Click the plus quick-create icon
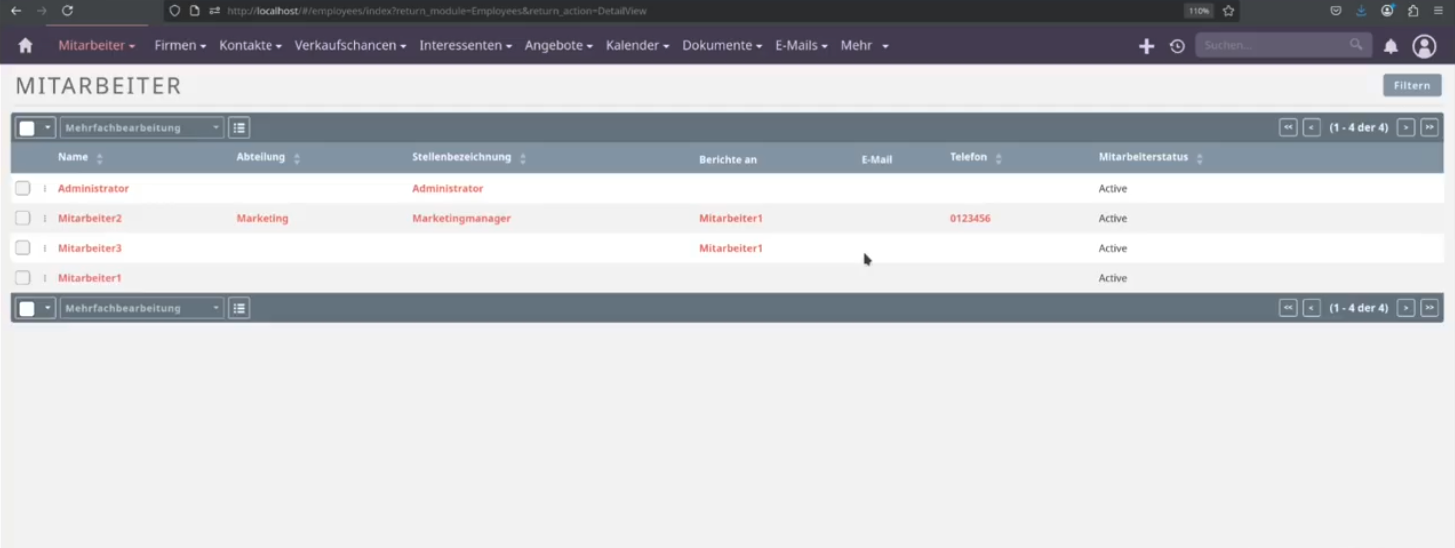 tap(1146, 46)
